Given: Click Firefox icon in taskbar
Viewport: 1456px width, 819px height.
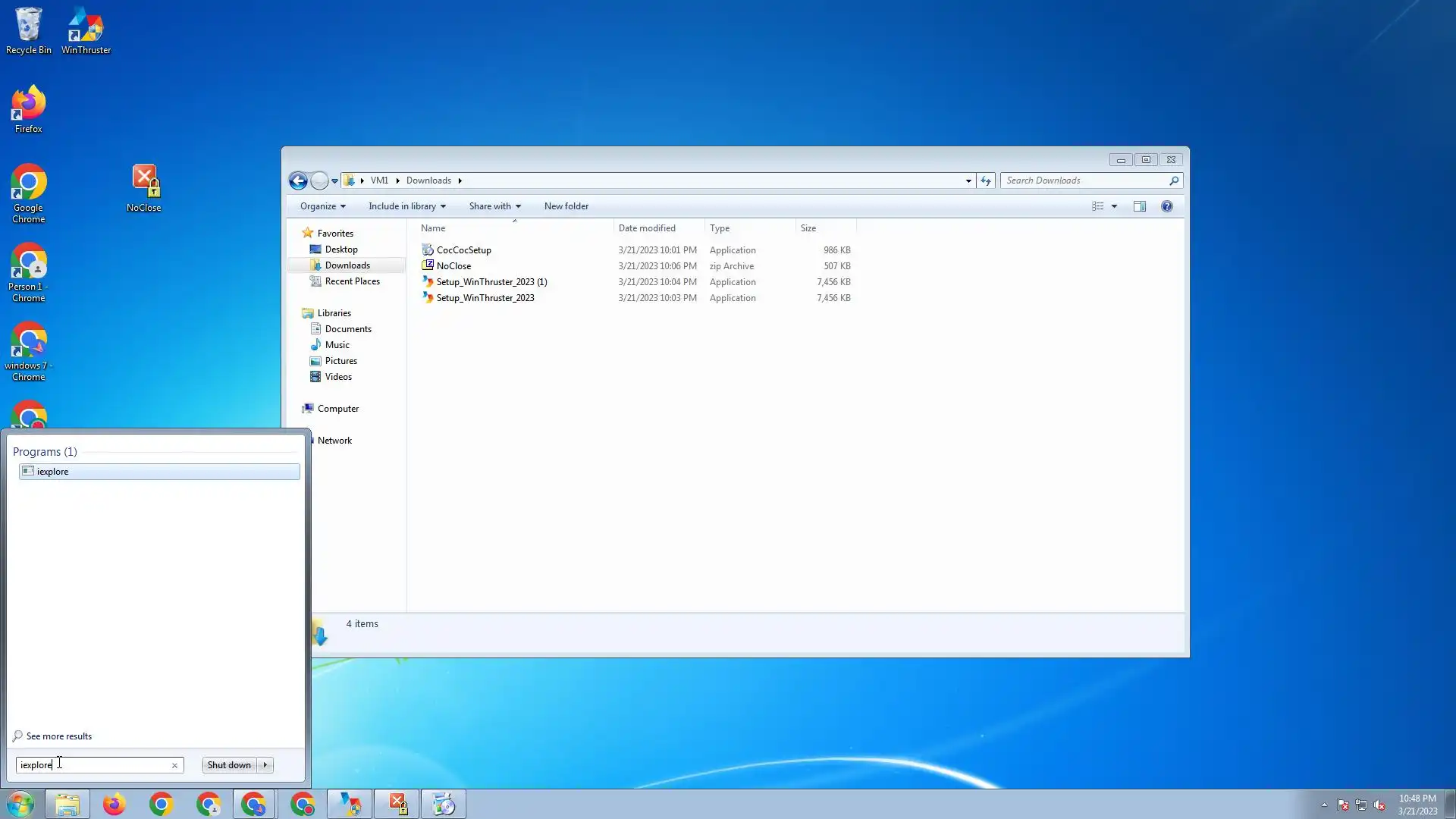Looking at the screenshot, I should point(114,804).
